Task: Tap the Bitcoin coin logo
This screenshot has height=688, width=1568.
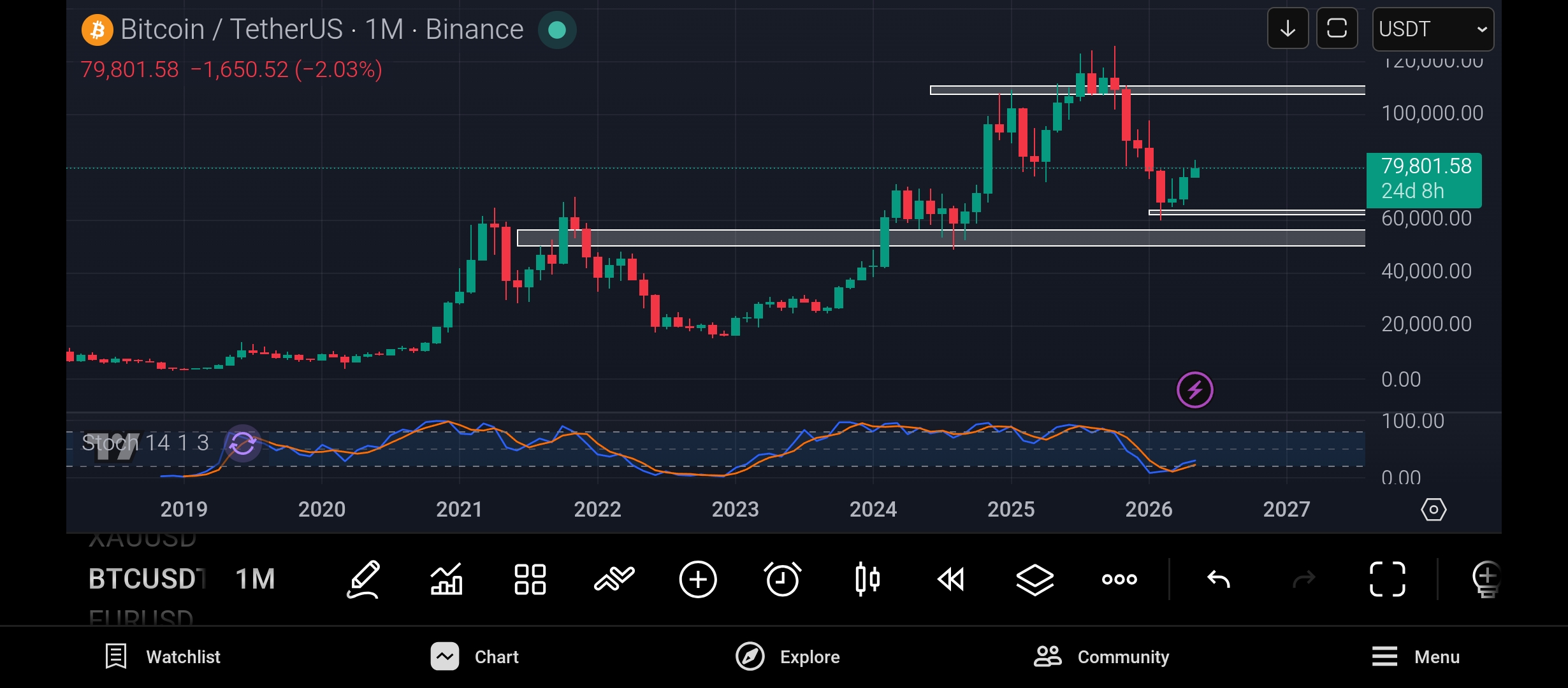Action: 98,30
